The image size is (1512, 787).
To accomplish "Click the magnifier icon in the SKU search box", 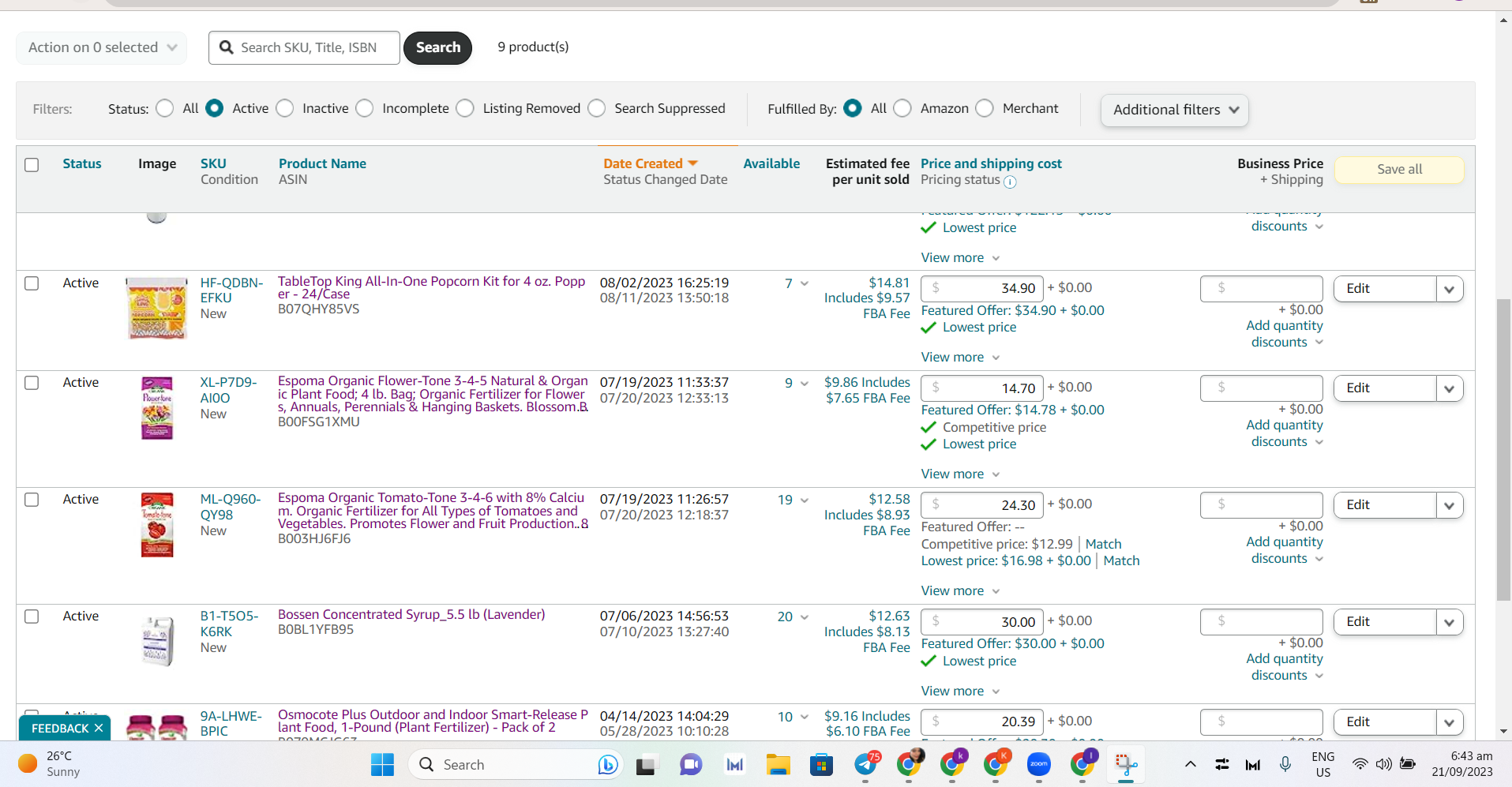I will coord(227,47).
